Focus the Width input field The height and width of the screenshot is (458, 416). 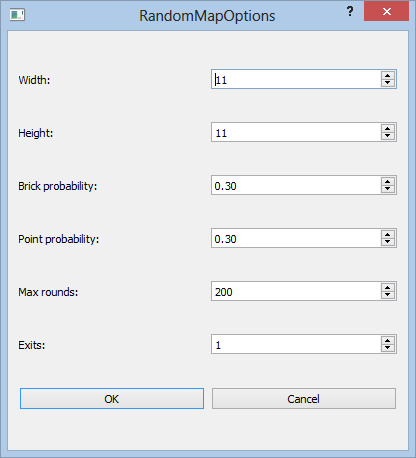click(x=296, y=79)
